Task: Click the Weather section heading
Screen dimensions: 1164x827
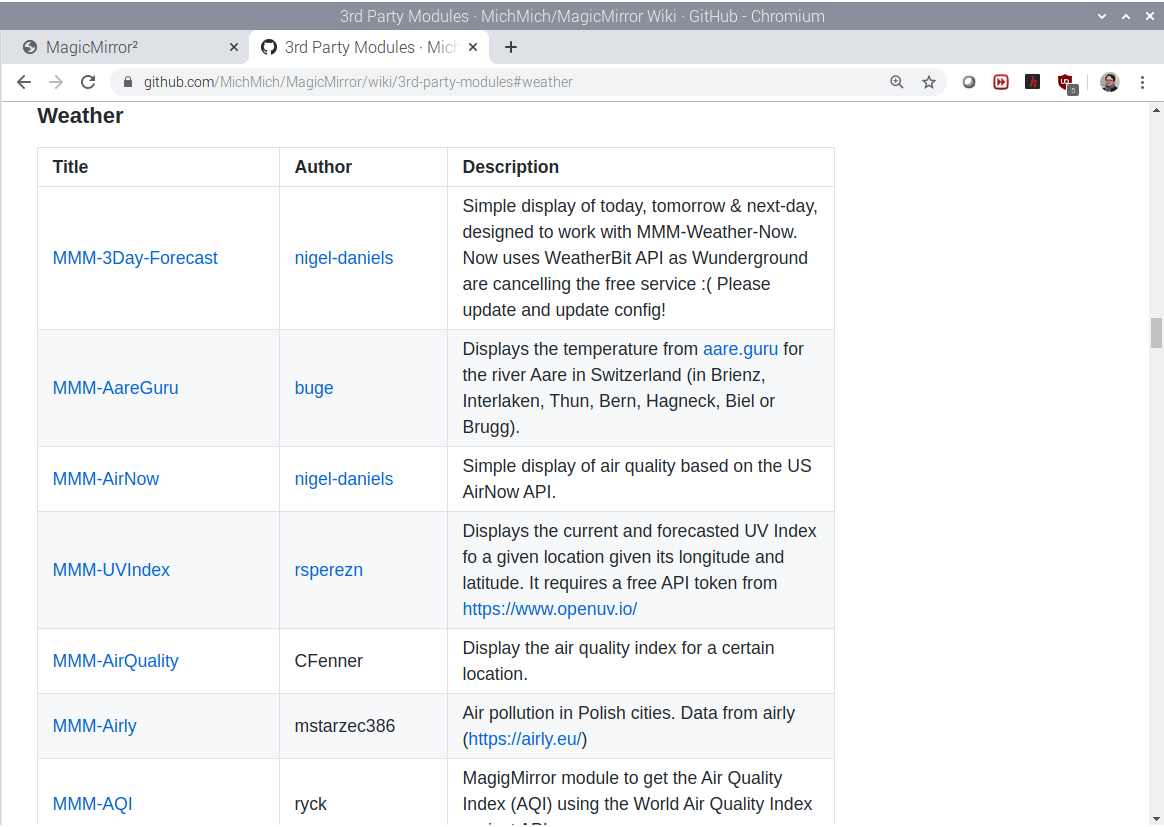Action: [x=80, y=116]
